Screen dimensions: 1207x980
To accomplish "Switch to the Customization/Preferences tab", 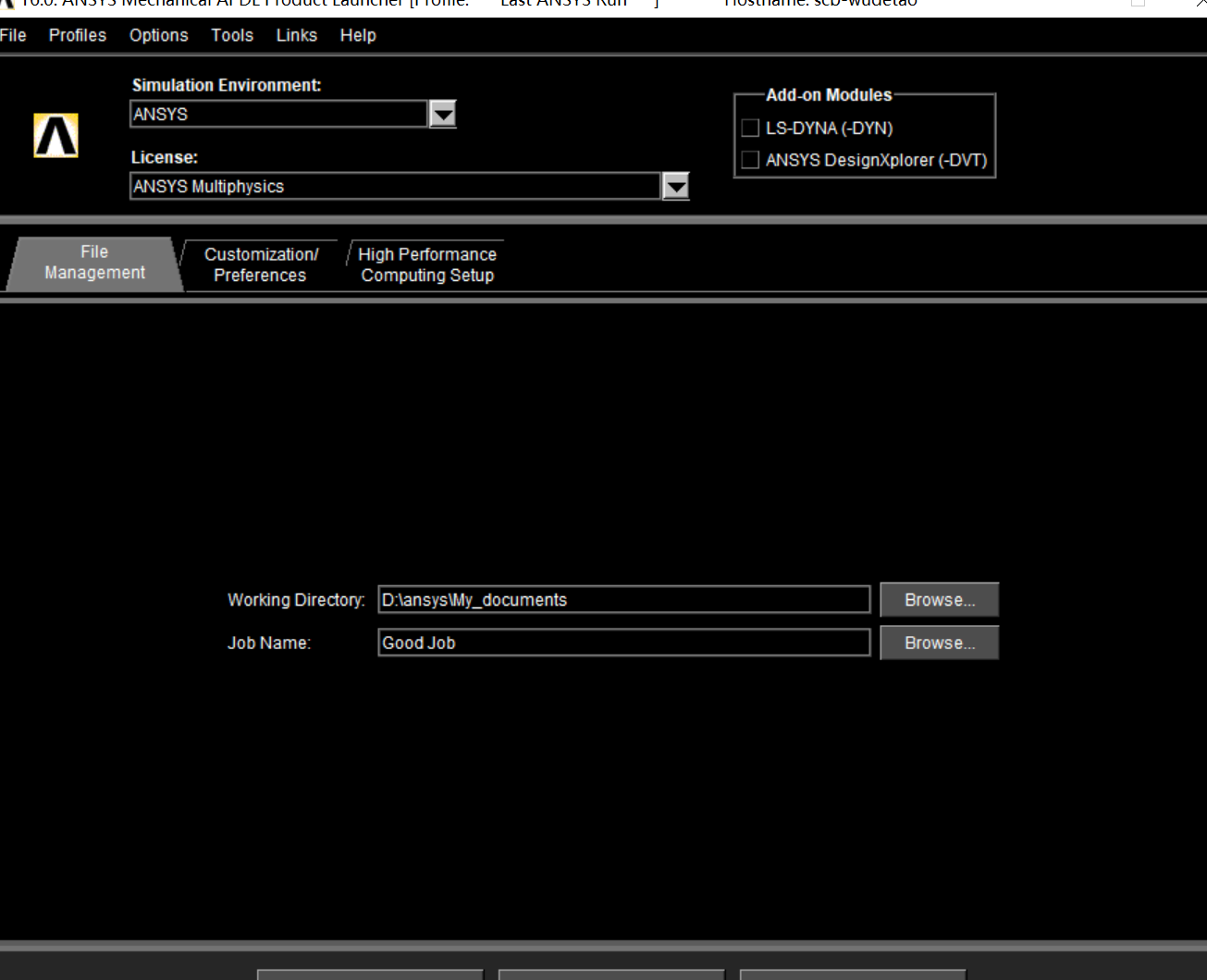I will tap(262, 263).
